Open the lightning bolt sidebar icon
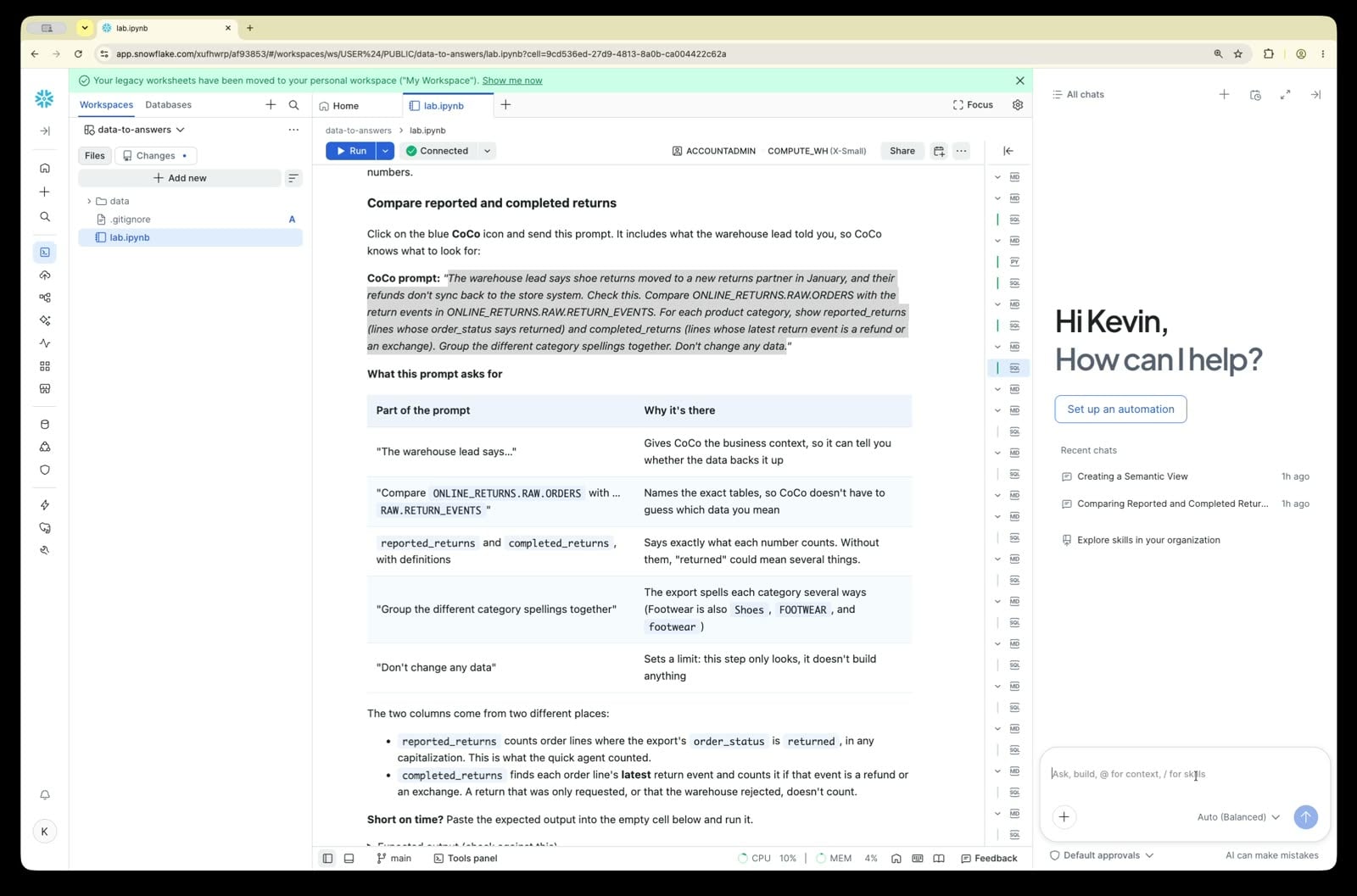This screenshot has height=896, width=1357. (x=45, y=505)
